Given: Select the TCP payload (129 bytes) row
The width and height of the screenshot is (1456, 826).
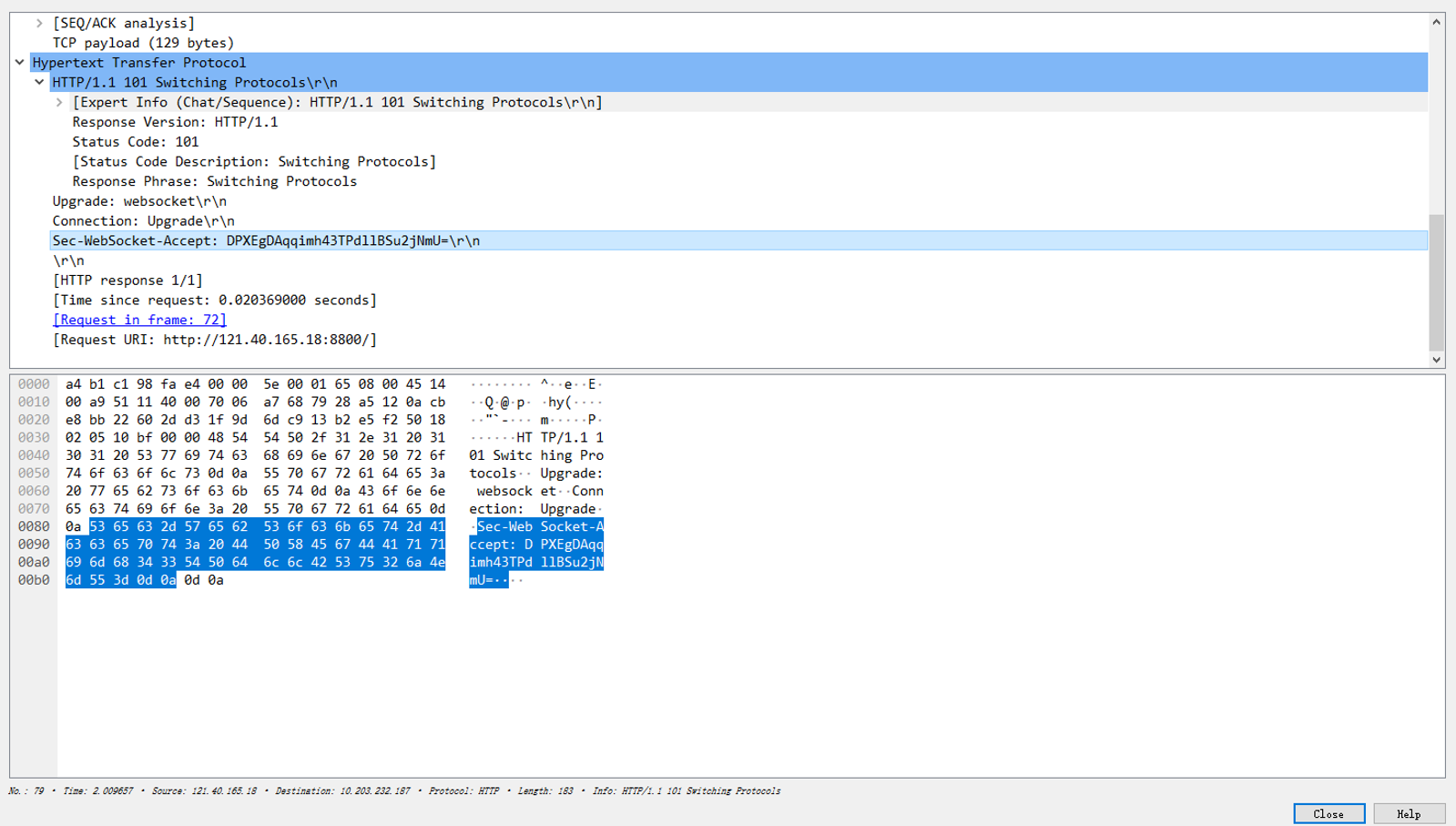Looking at the screenshot, I should (x=143, y=43).
